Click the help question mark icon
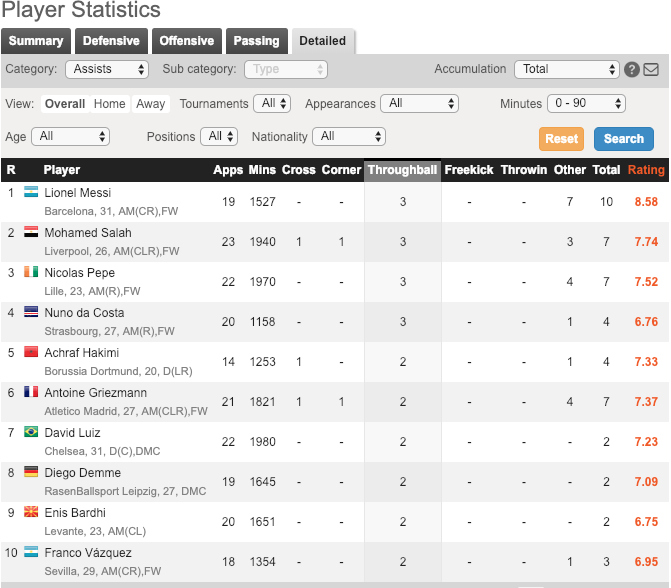 pos(632,70)
